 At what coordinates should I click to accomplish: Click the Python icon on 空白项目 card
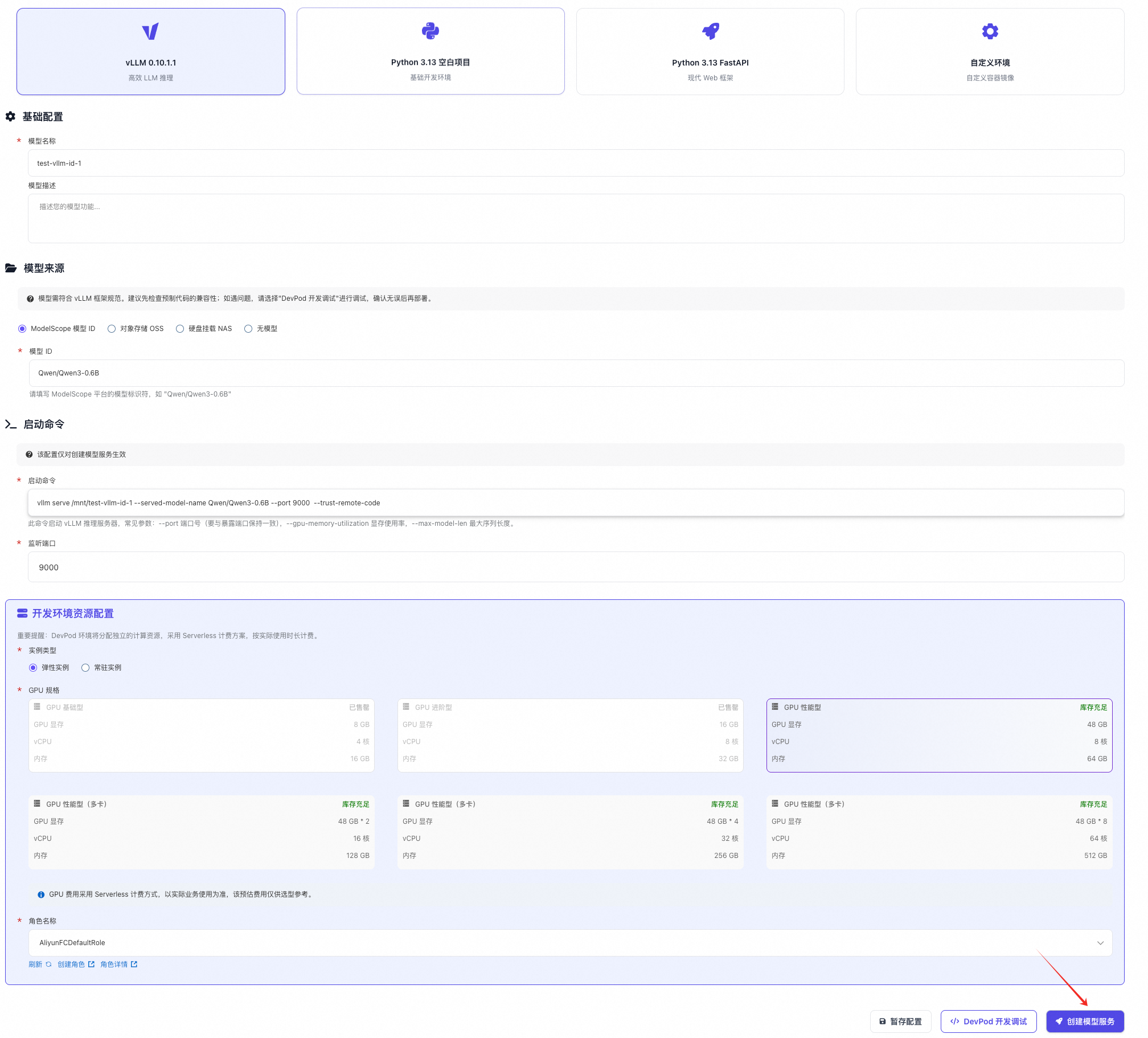pos(430,30)
